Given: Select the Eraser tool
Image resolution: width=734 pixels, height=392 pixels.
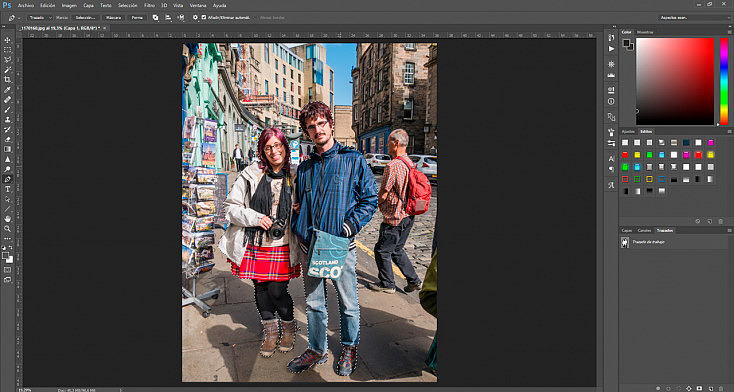Looking at the screenshot, I should (x=7, y=139).
